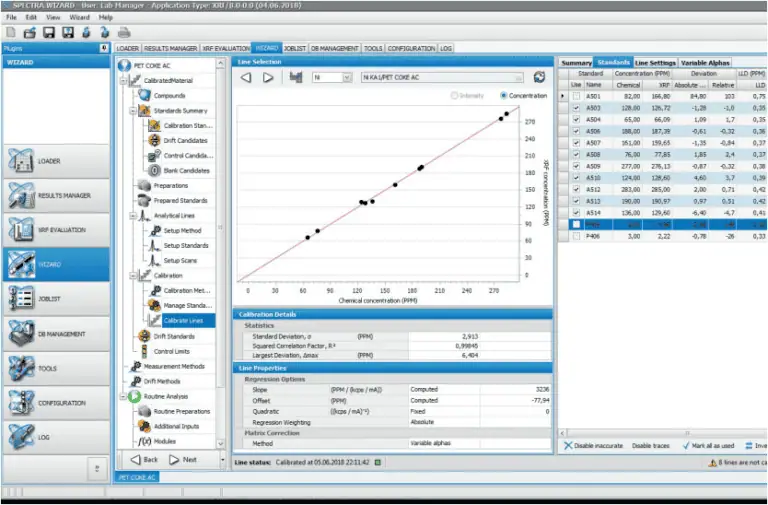This screenshot has height=505, width=768.
Task: Open the Wizard menu in menu bar
Action: pyautogui.click(x=79, y=17)
